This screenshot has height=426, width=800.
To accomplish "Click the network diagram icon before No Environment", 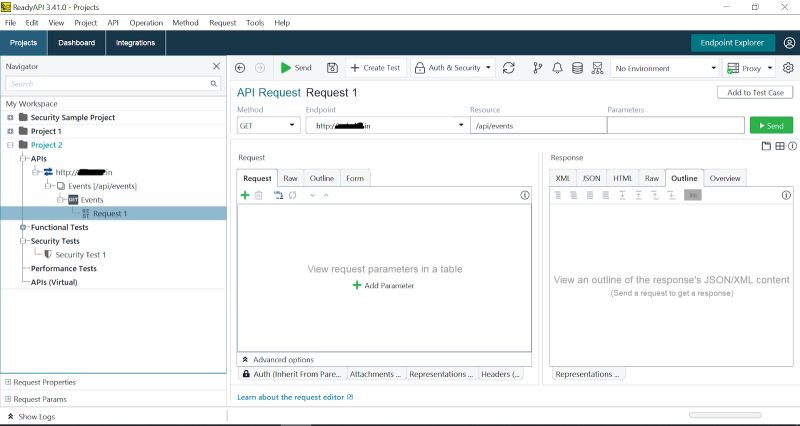I will coord(597,68).
